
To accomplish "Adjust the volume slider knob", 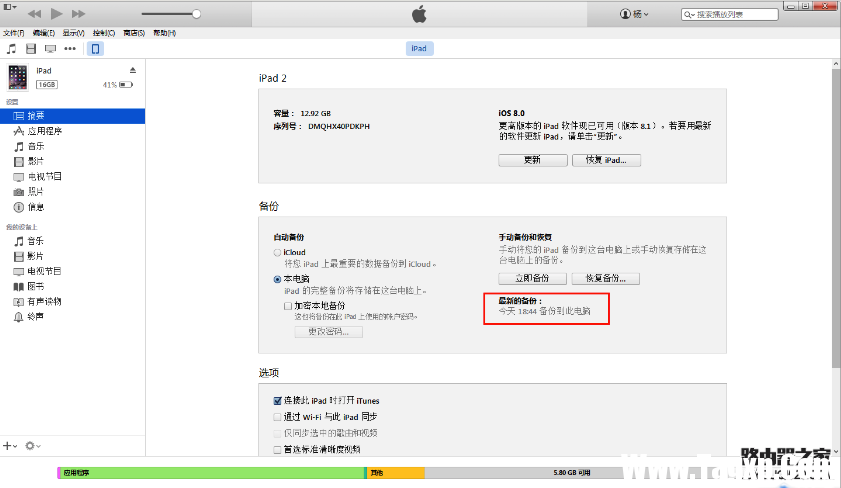I will [x=196, y=14].
